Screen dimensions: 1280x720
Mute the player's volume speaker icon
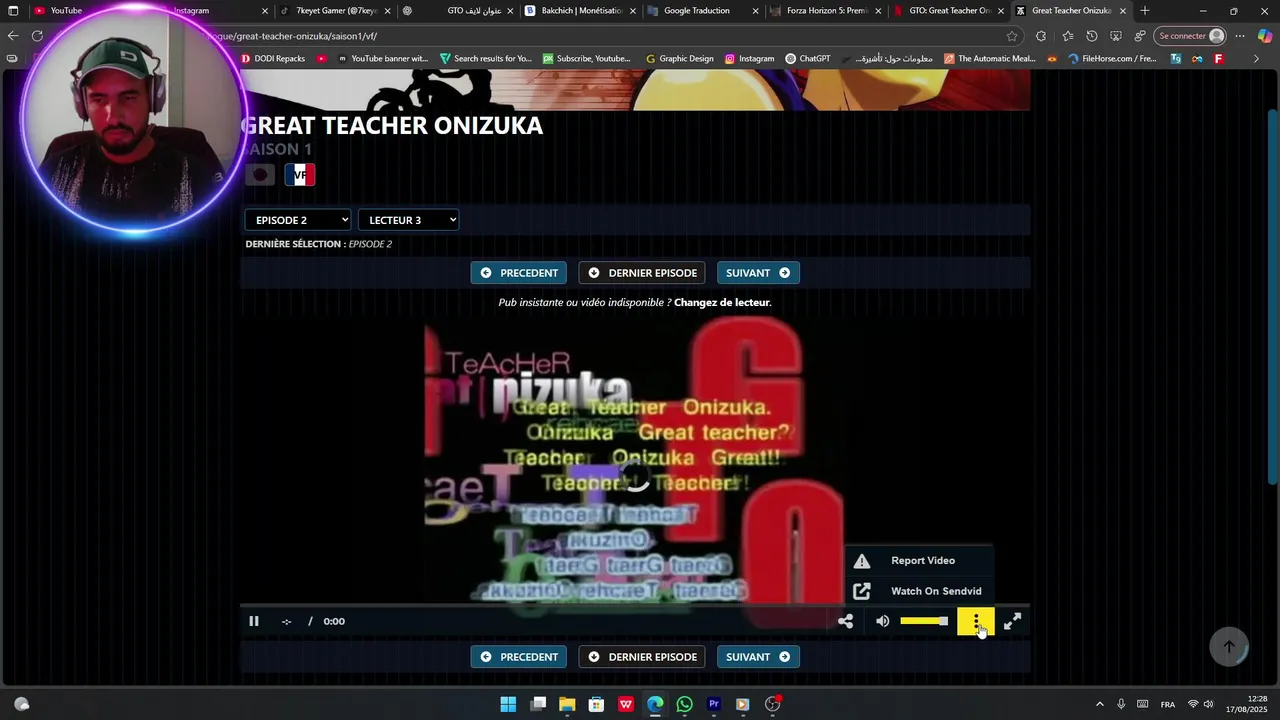click(882, 621)
